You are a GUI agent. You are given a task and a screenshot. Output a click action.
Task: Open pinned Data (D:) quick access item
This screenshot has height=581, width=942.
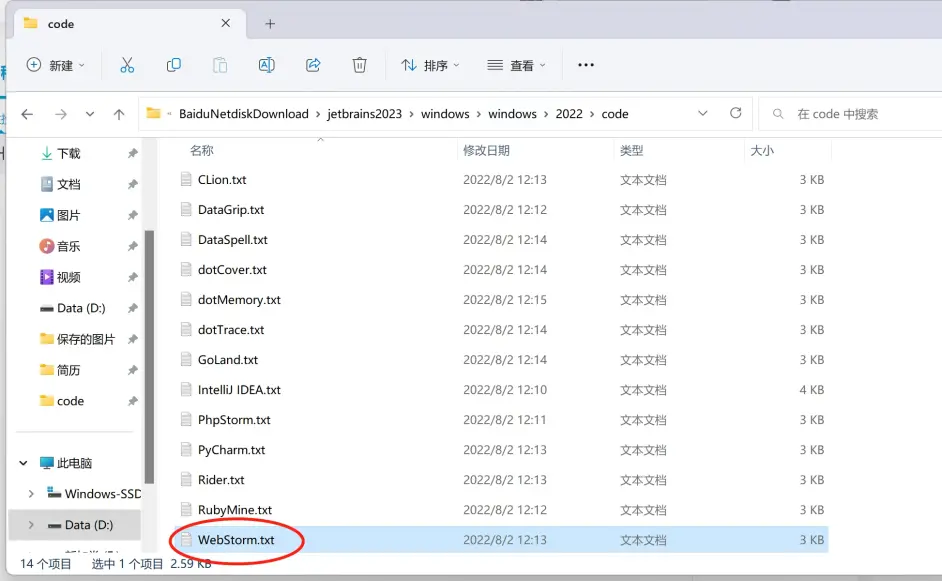tap(74, 308)
